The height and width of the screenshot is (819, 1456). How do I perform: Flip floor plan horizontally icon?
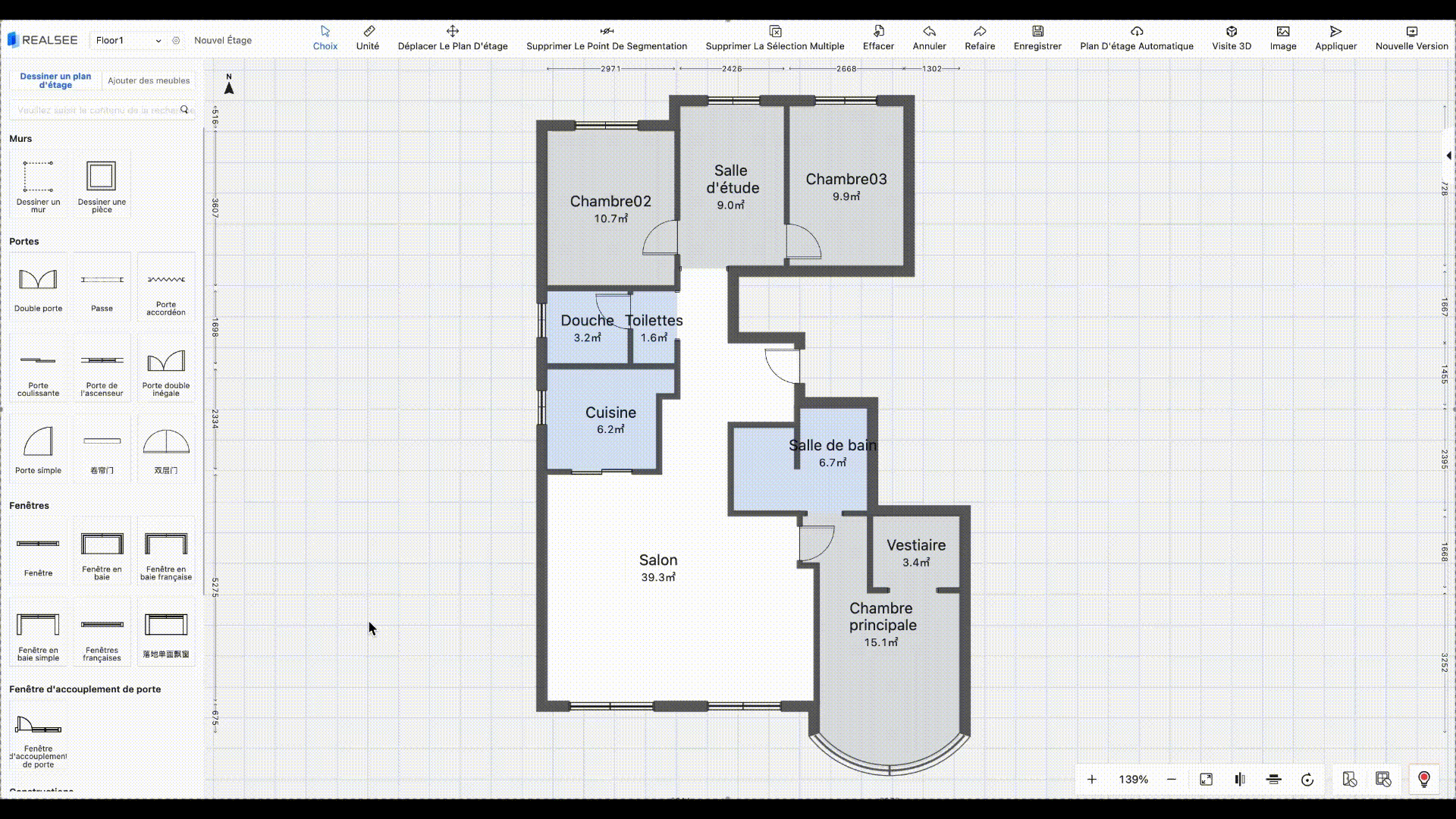click(1240, 780)
